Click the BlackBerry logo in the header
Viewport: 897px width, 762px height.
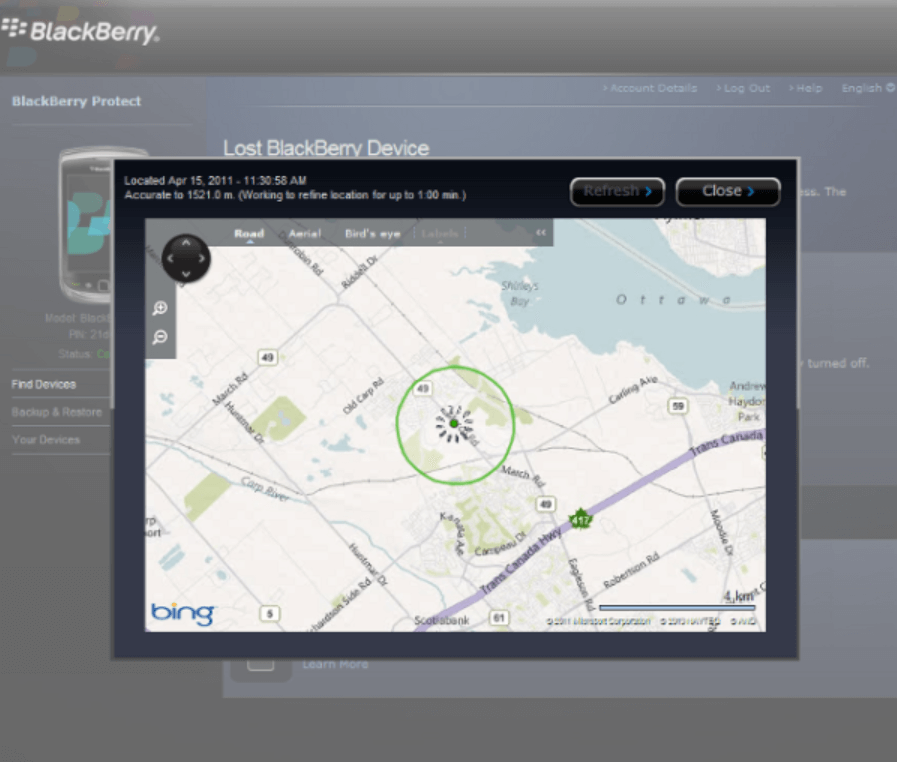(80, 31)
